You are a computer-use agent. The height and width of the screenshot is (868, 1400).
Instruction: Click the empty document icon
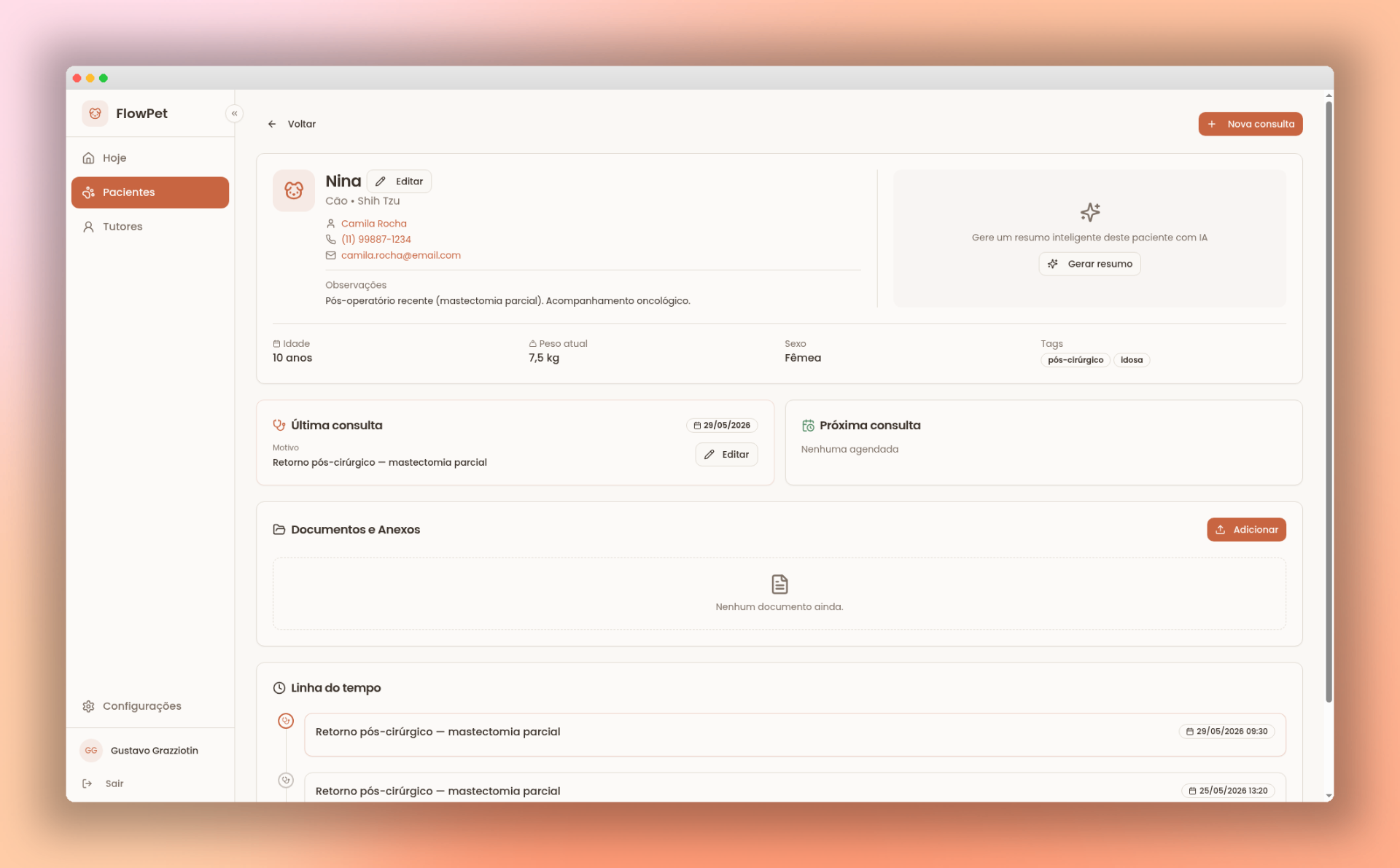point(779,584)
